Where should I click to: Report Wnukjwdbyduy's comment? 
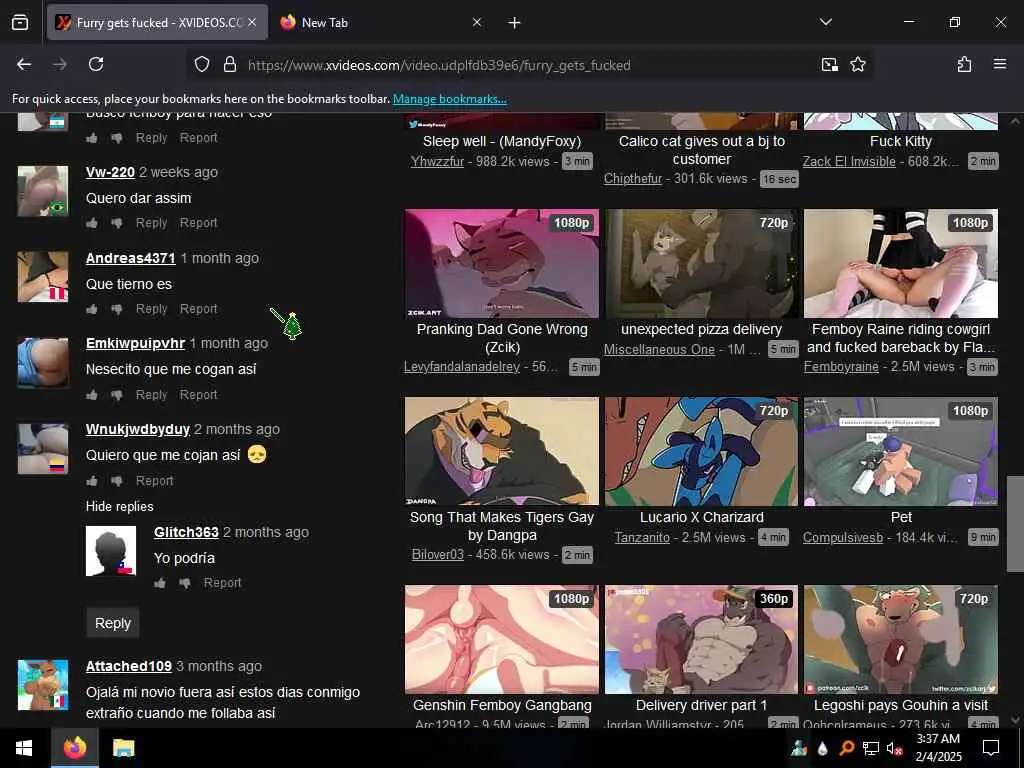coord(155,481)
